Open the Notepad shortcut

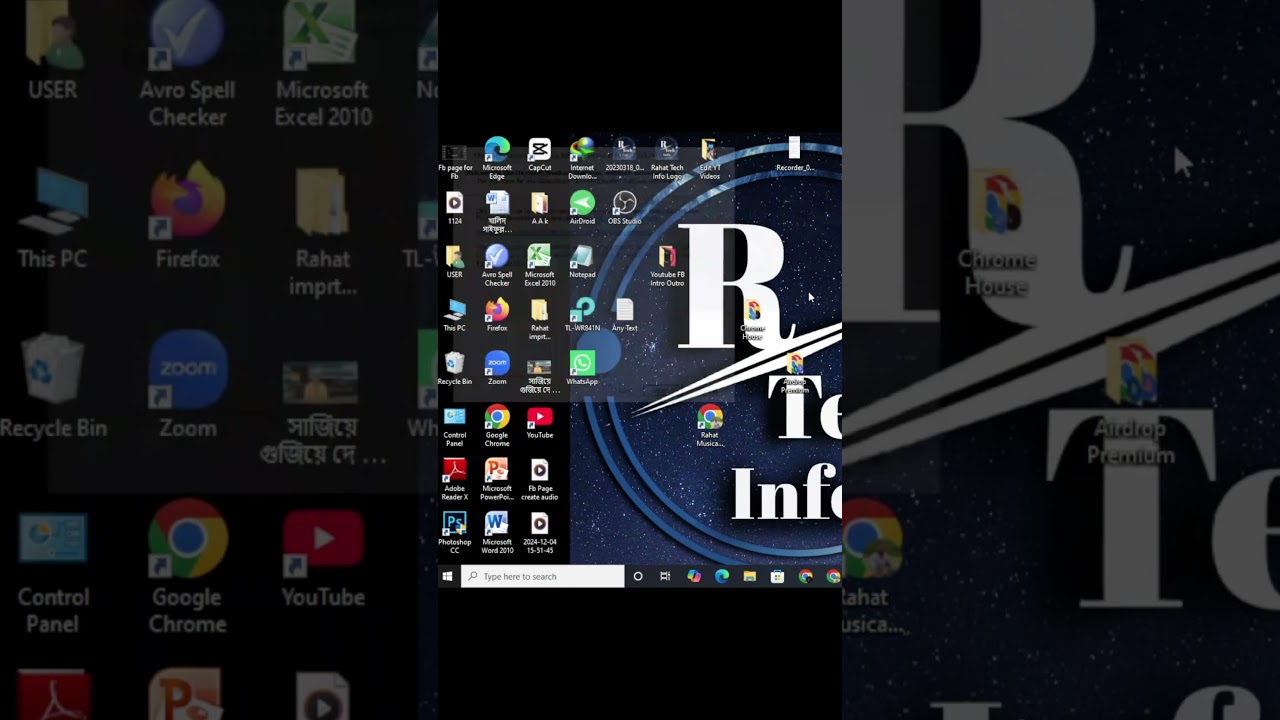tap(582, 262)
